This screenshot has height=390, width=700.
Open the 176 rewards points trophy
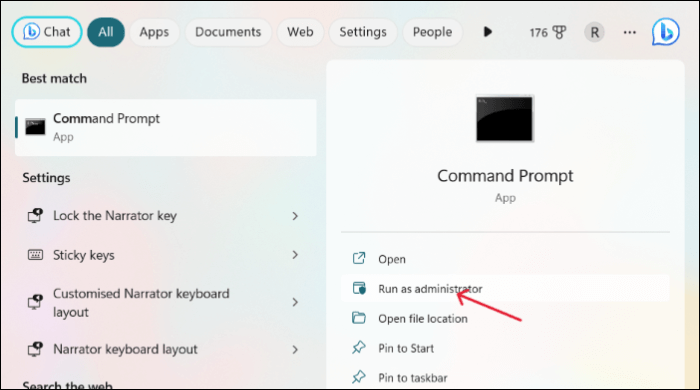tap(548, 32)
